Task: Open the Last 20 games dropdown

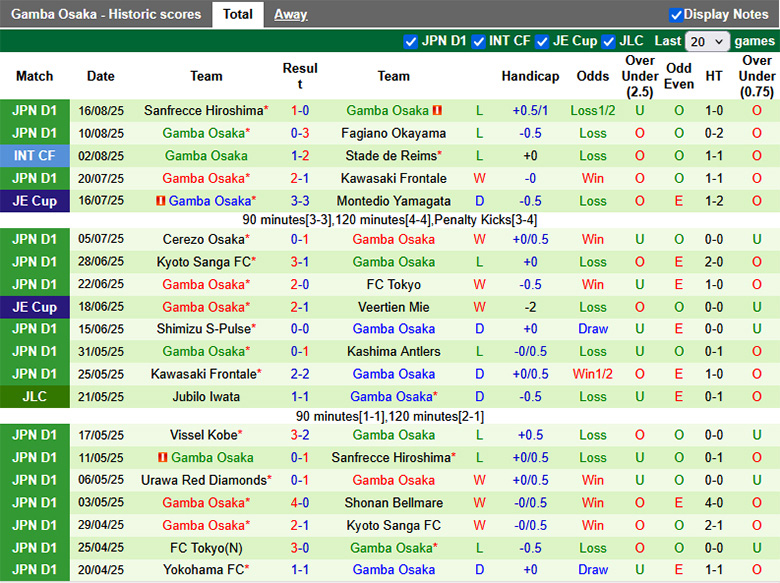Action: pos(707,42)
